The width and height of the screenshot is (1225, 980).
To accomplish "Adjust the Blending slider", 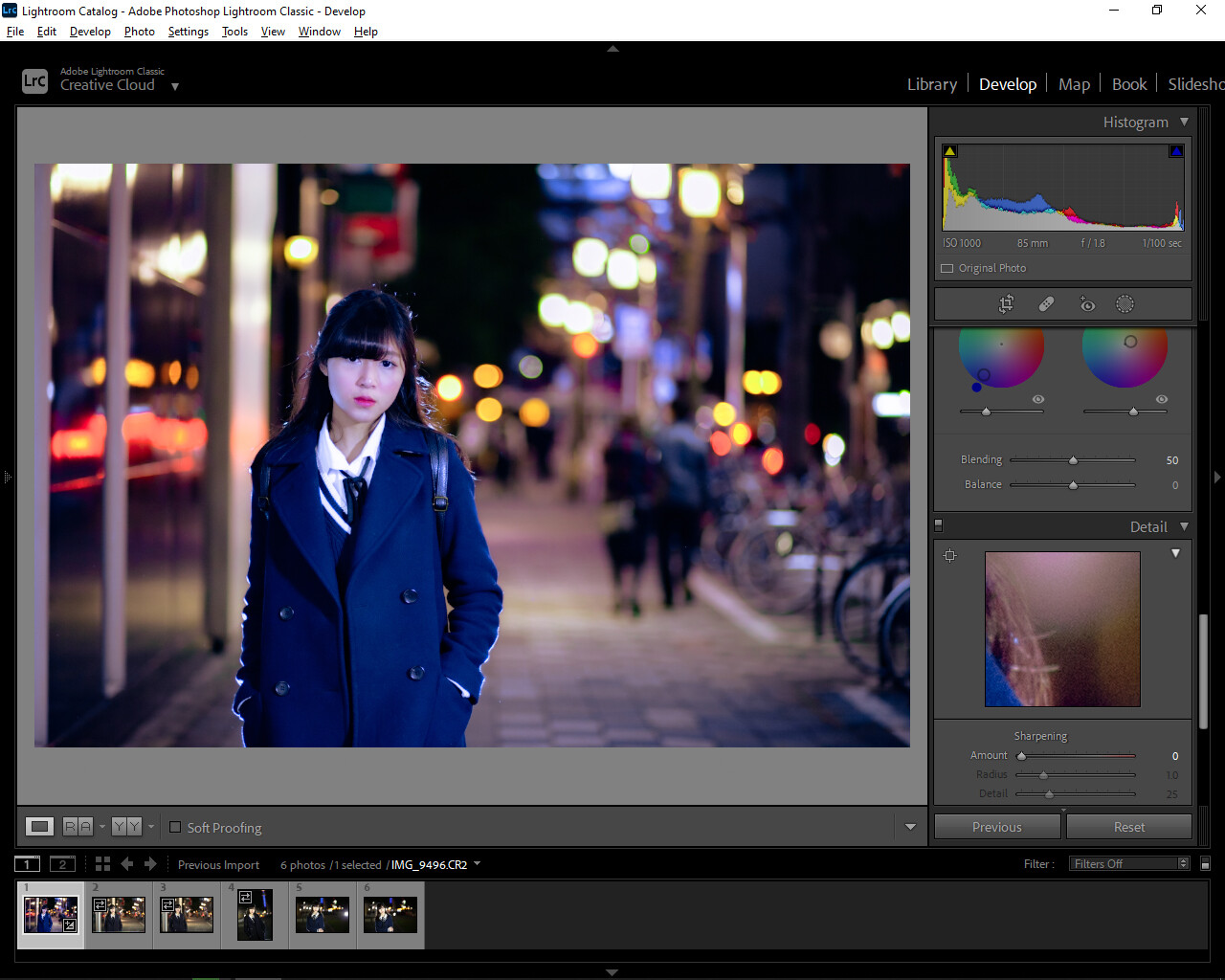I will 1073,460.
